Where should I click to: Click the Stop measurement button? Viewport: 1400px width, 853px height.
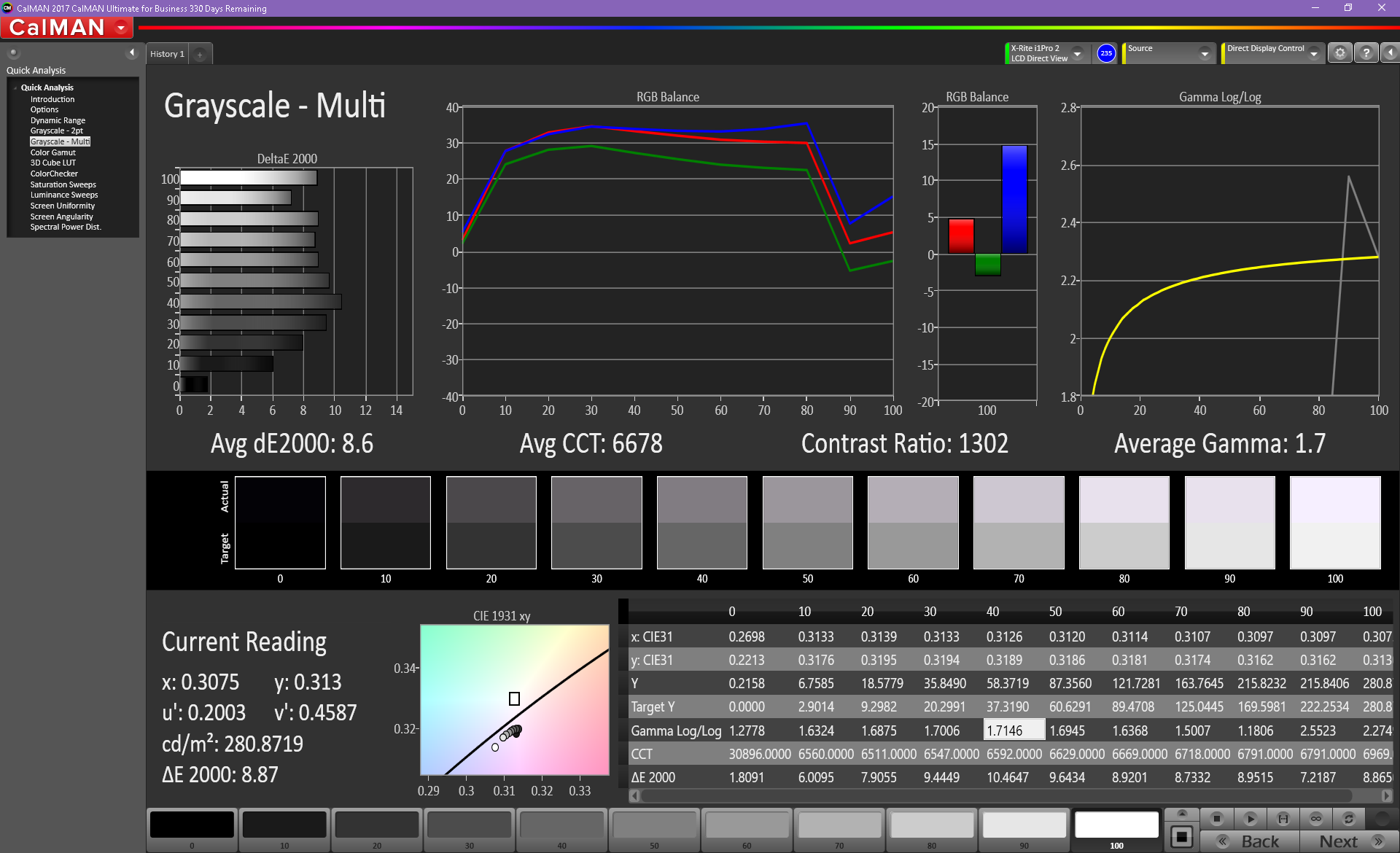click(1216, 819)
